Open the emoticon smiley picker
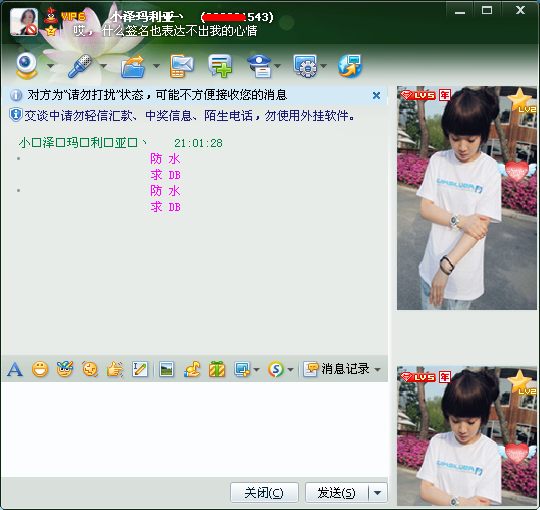 point(40,370)
